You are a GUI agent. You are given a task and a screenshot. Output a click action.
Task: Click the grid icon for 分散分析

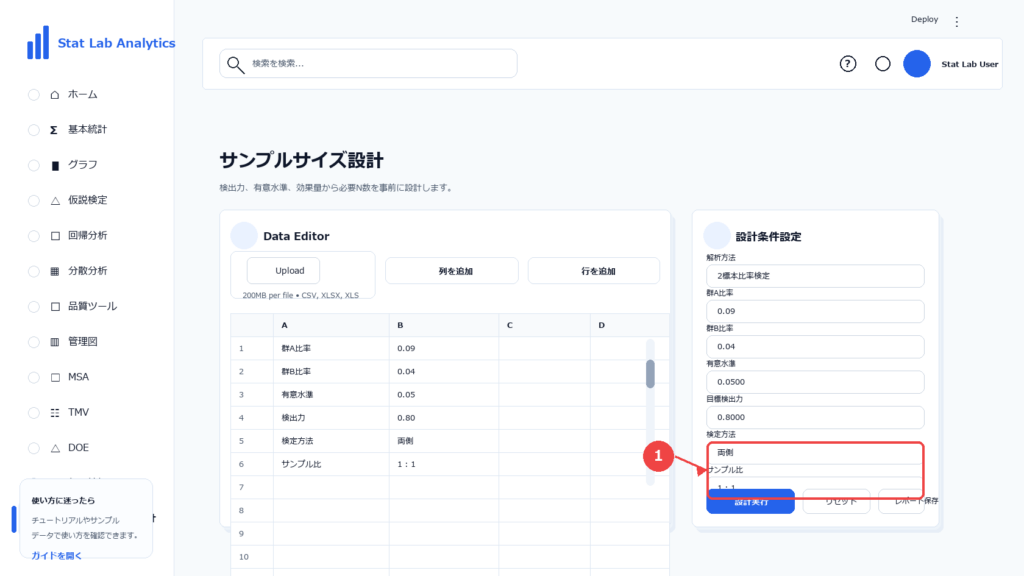pyautogui.click(x=55, y=271)
